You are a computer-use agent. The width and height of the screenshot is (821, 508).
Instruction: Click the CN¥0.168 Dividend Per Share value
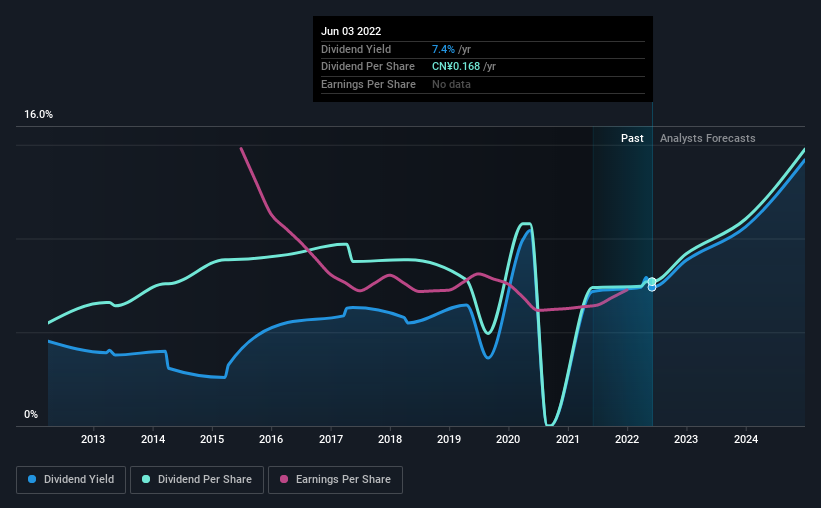[x=456, y=67]
